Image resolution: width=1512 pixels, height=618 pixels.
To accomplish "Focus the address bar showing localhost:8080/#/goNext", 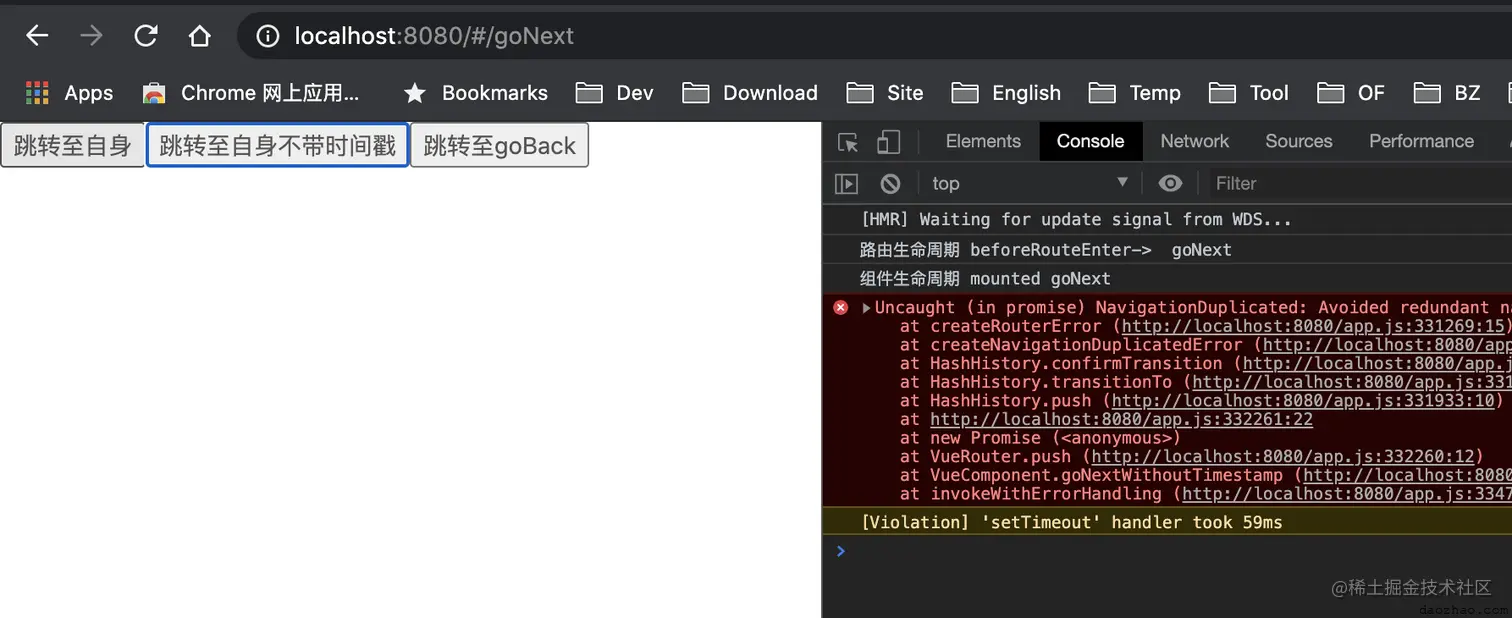I will 875,36.
